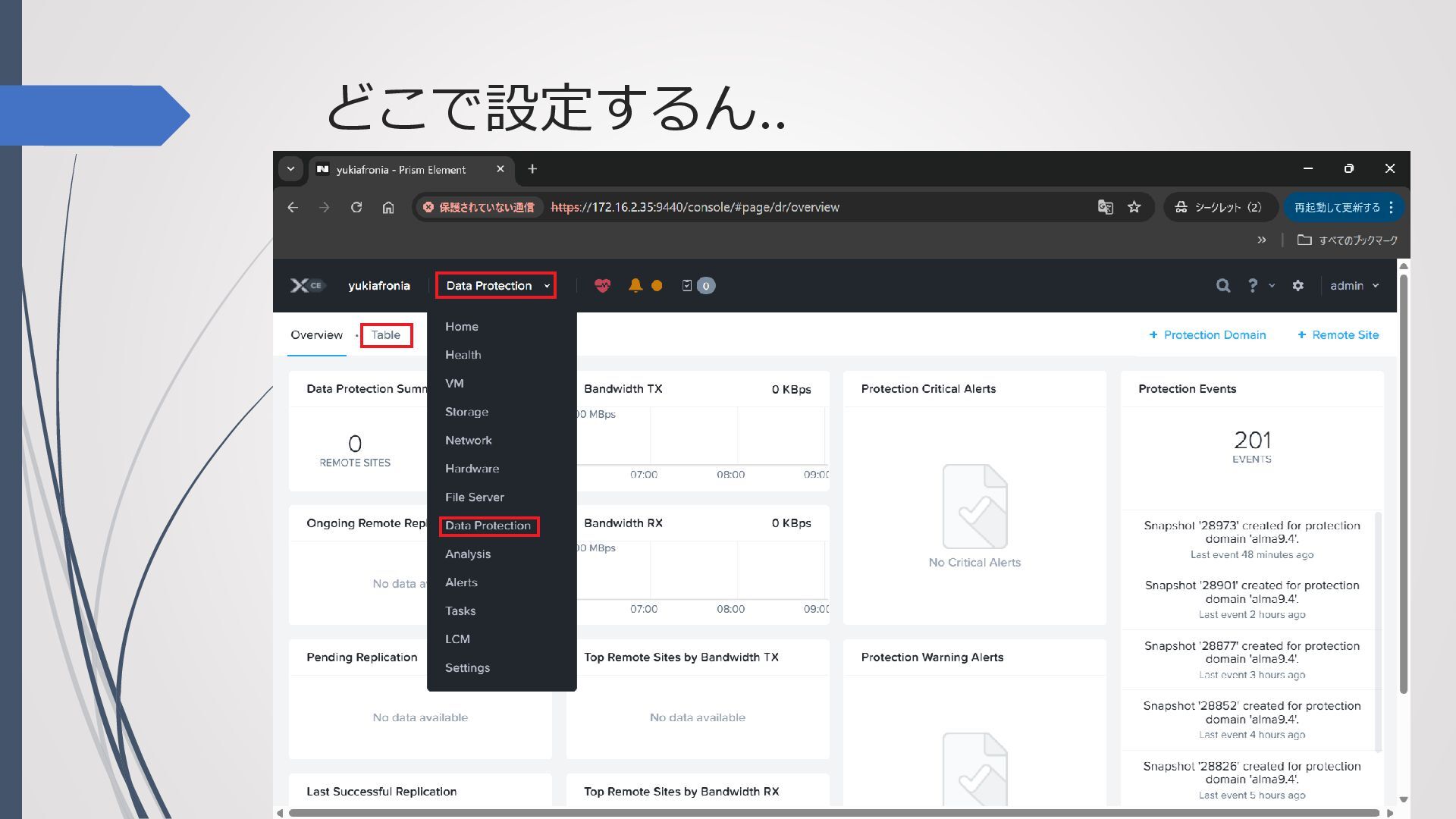Image resolution: width=1456 pixels, height=819 pixels.
Task: Click the translate page icon
Action: pyautogui.click(x=1106, y=207)
